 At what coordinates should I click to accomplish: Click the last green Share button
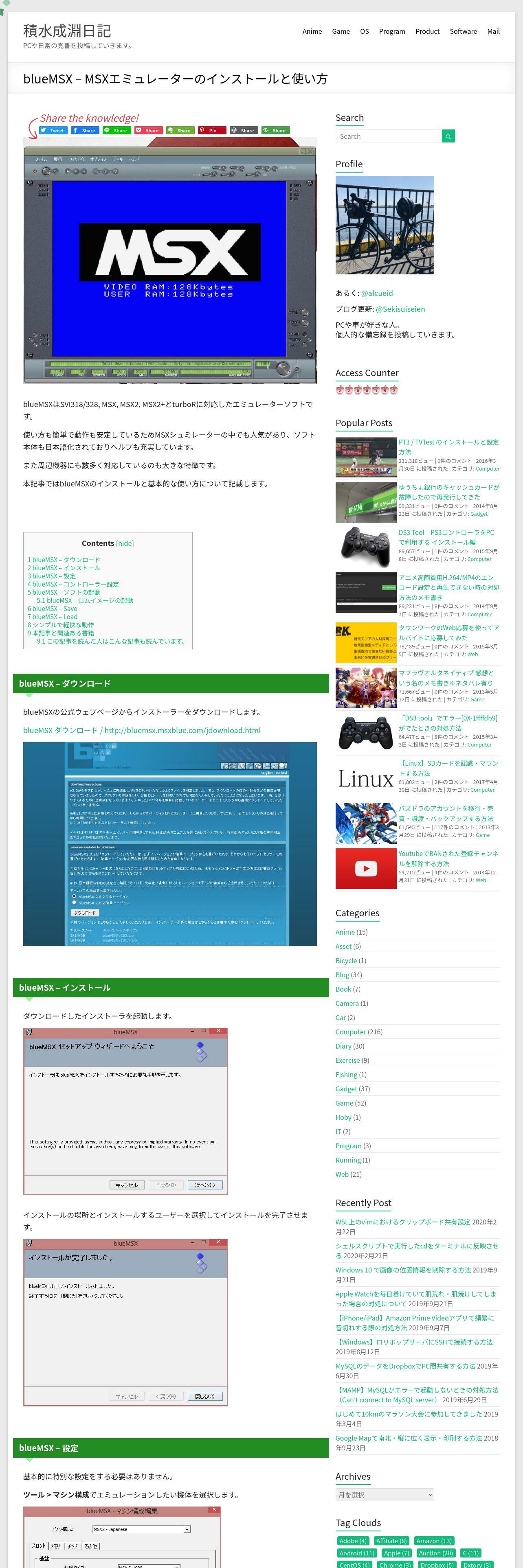click(275, 130)
